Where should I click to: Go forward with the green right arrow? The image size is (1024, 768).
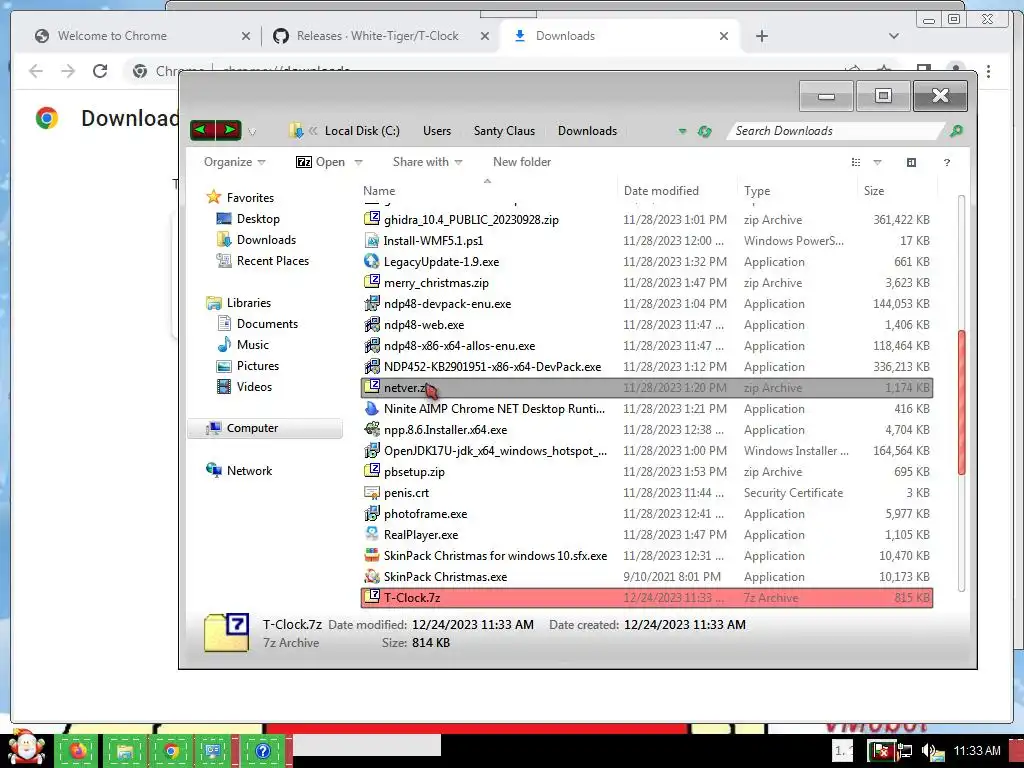pyautogui.click(x=229, y=130)
